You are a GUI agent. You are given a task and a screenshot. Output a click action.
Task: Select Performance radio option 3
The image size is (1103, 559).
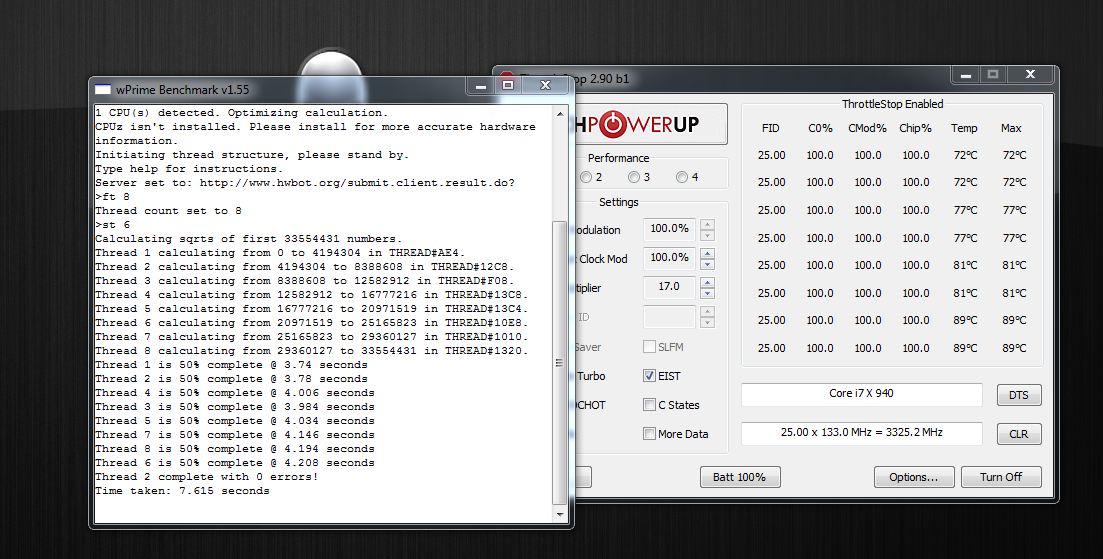tap(634, 177)
